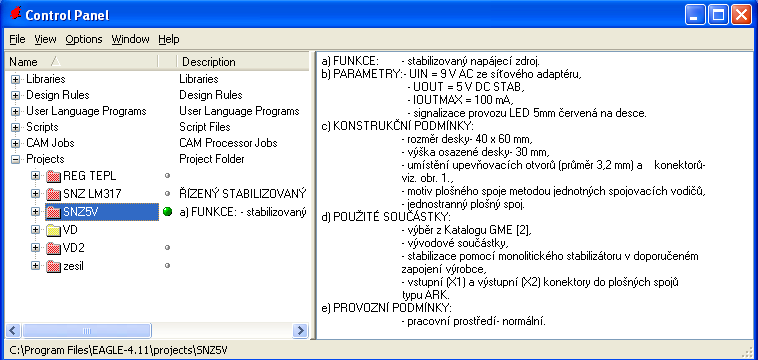Image resolution: width=758 pixels, height=360 pixels.
Task: Expand the SNZ LM317 project
Action: tap(35, 194)
